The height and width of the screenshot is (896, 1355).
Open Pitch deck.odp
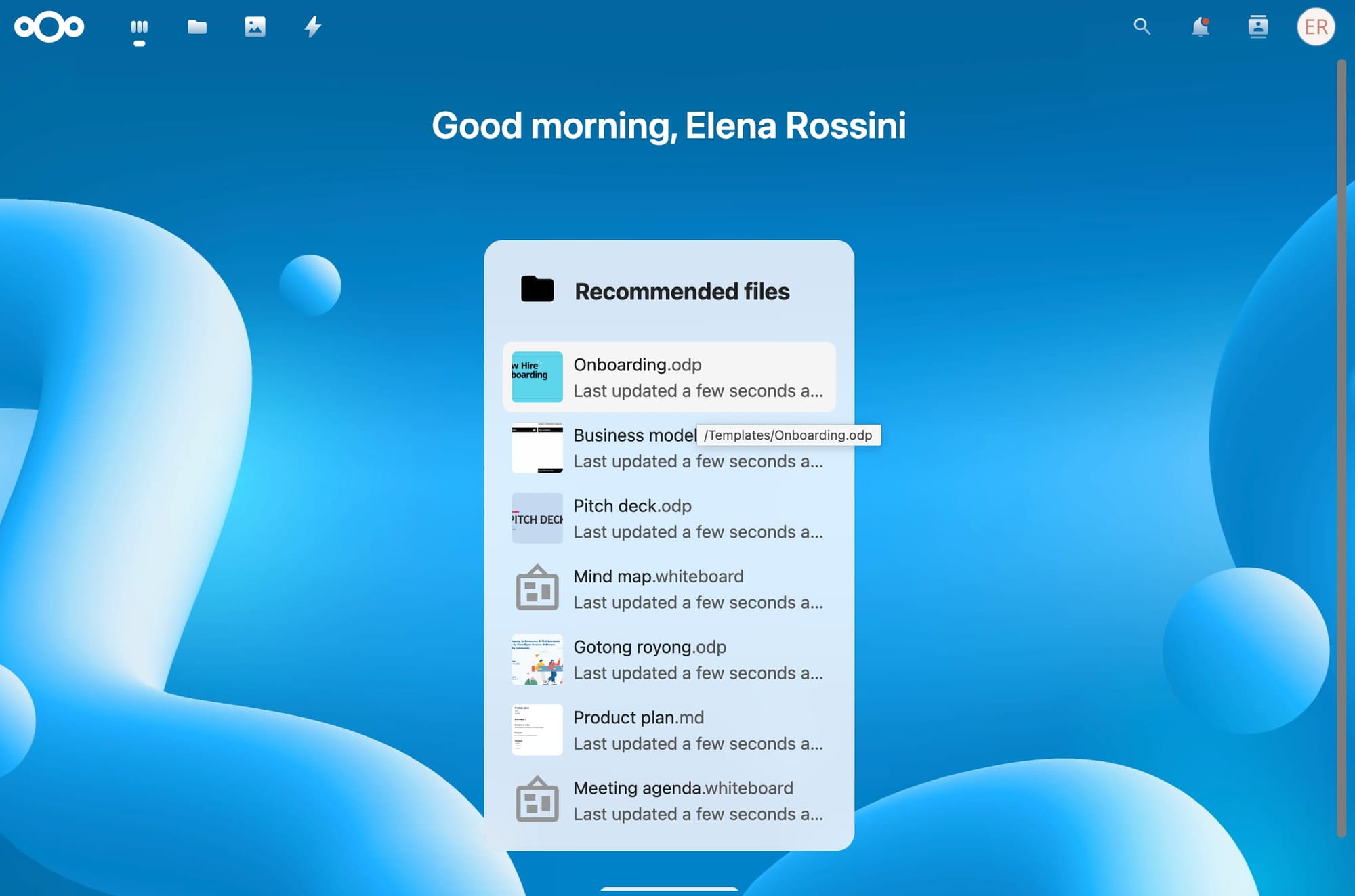coord(669,519)
